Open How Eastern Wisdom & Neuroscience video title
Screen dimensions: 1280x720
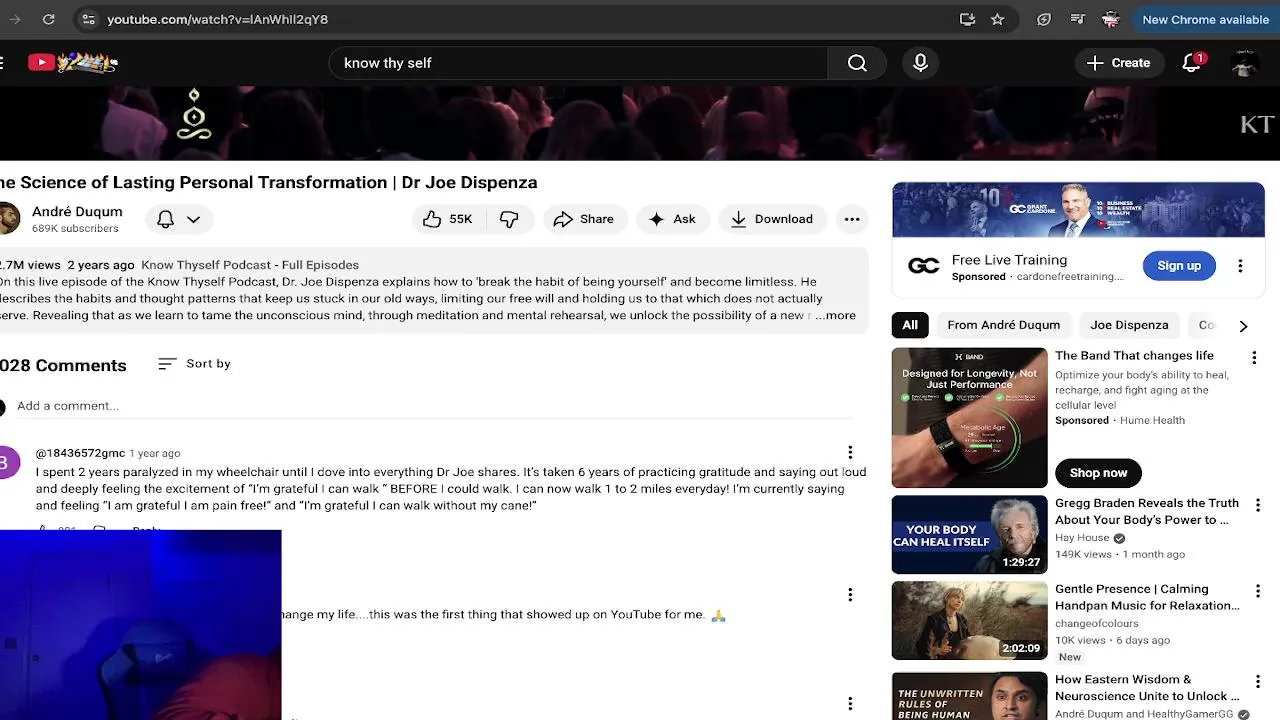1147,688
